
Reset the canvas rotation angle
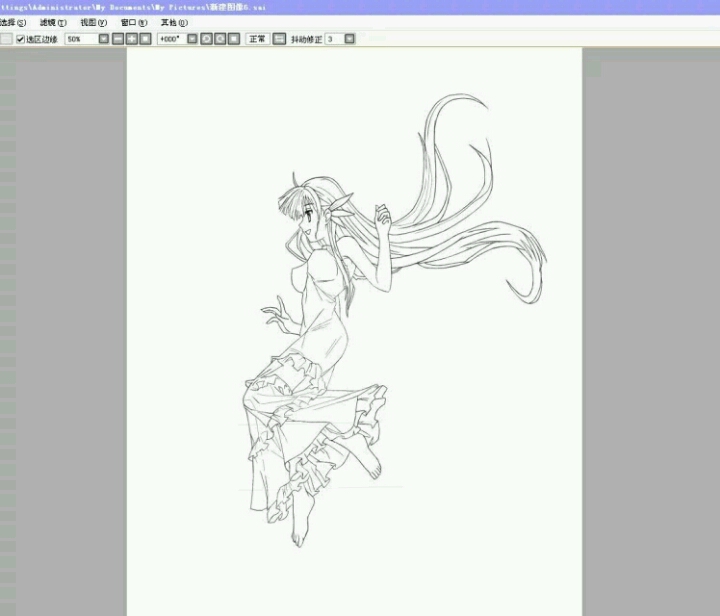pyautogui.click(x=234, y=39)
